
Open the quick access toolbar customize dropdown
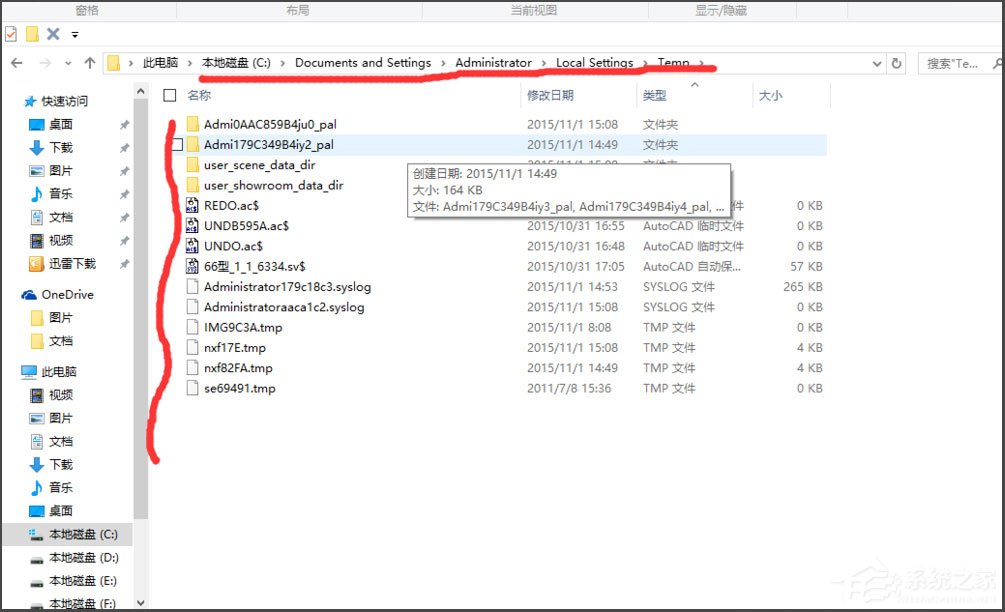(74, 33)
